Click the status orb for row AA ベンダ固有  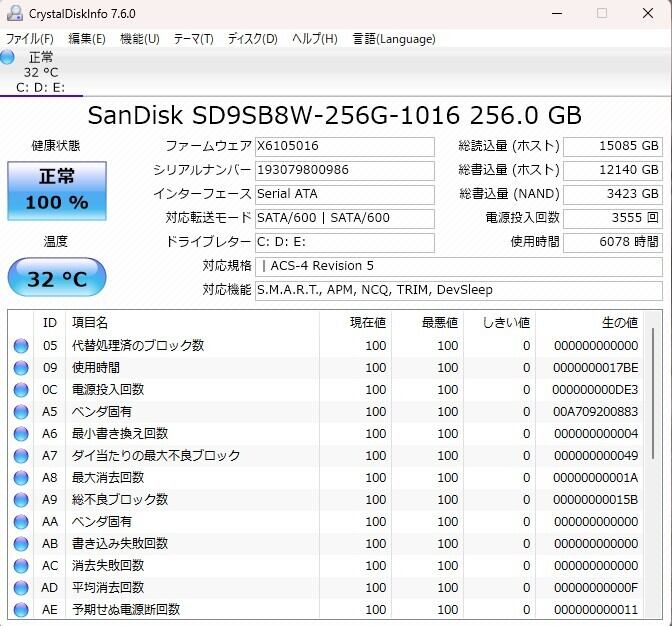(x=21, y=522)
